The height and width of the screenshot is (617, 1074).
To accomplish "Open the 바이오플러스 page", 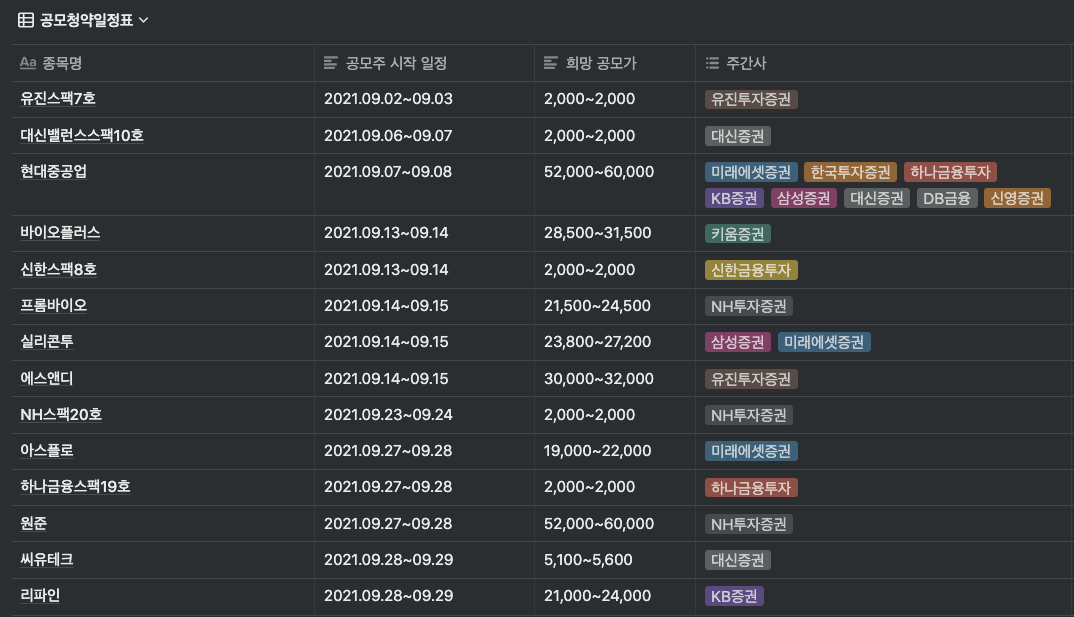I will [60, 232].
